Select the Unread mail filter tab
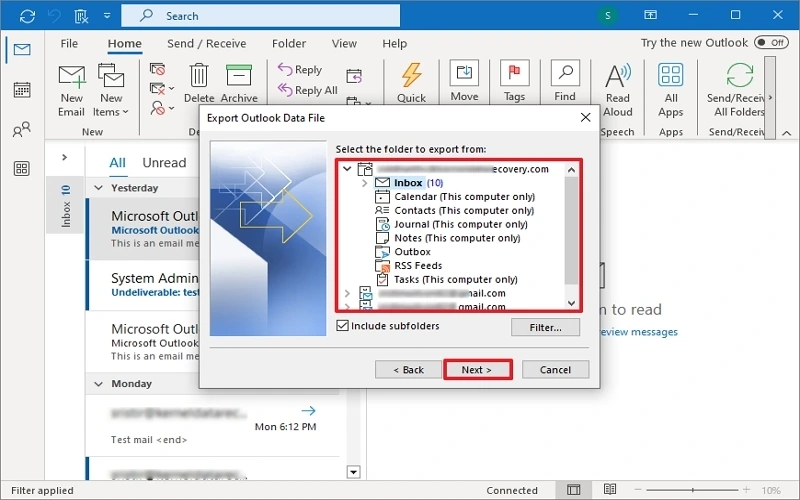The height and width of the screenshot is (500, 800). pos(164,163)
